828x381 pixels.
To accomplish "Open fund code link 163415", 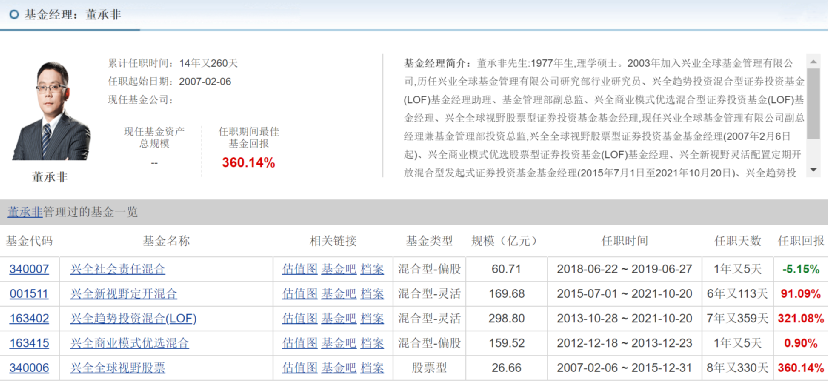I will pos(29,344).
